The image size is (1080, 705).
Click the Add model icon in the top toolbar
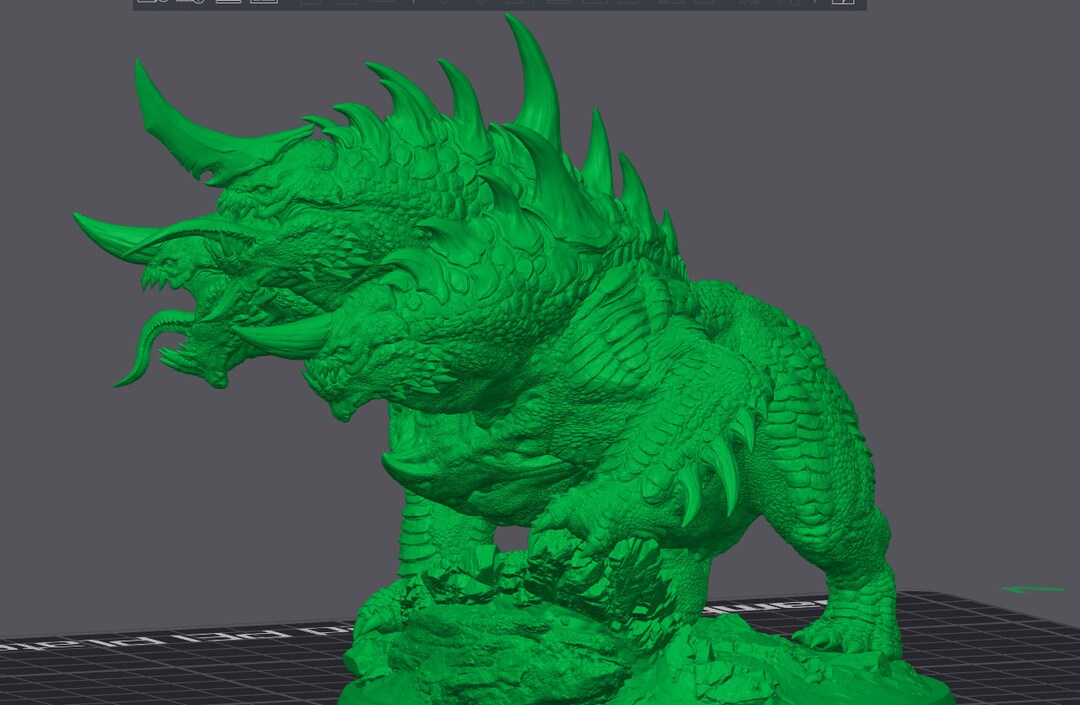(x=153, y=1)
